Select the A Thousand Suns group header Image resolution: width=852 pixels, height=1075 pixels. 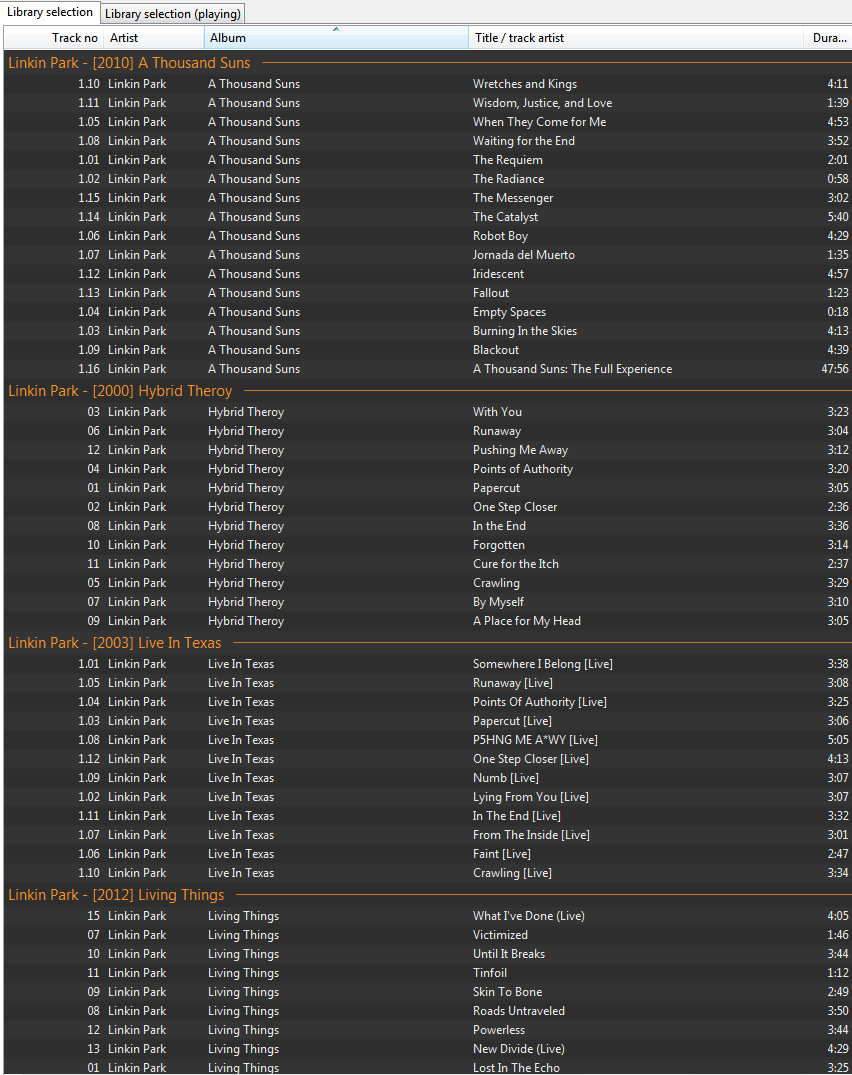[x=428, y=63]
